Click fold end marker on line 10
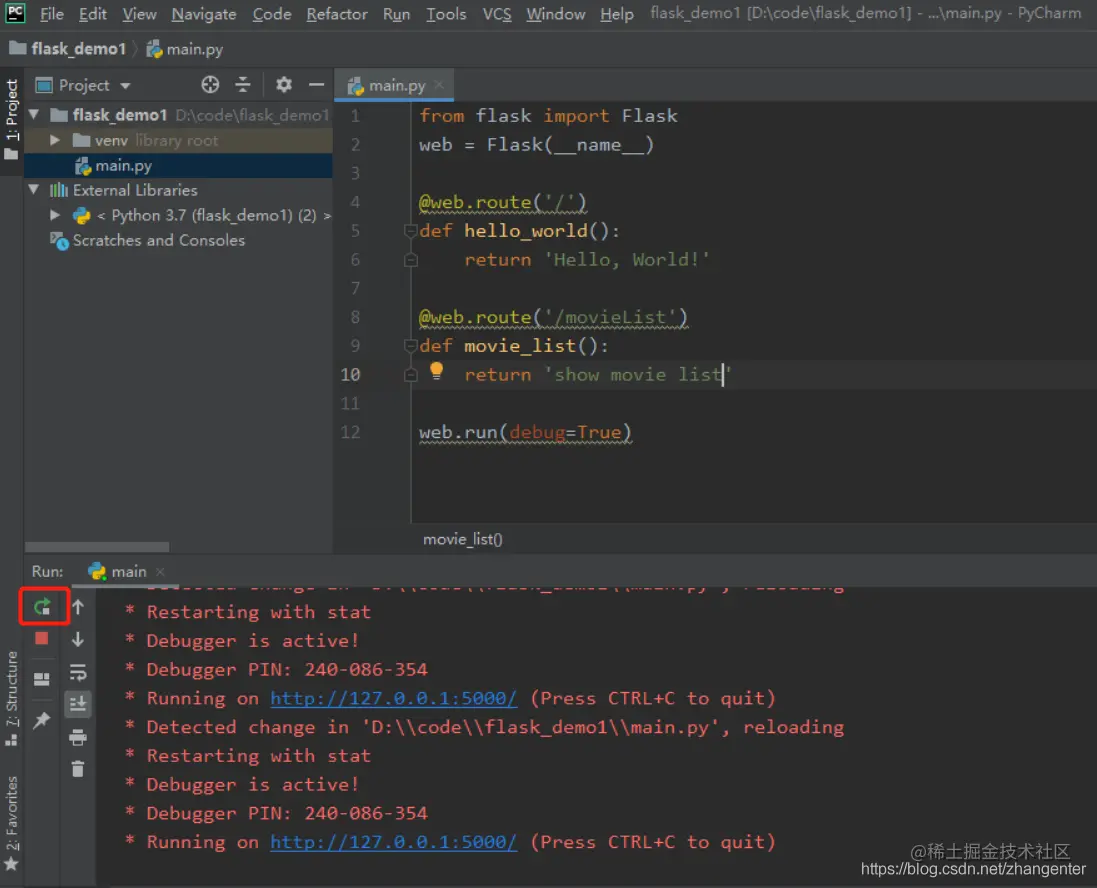 click(411, 375)
